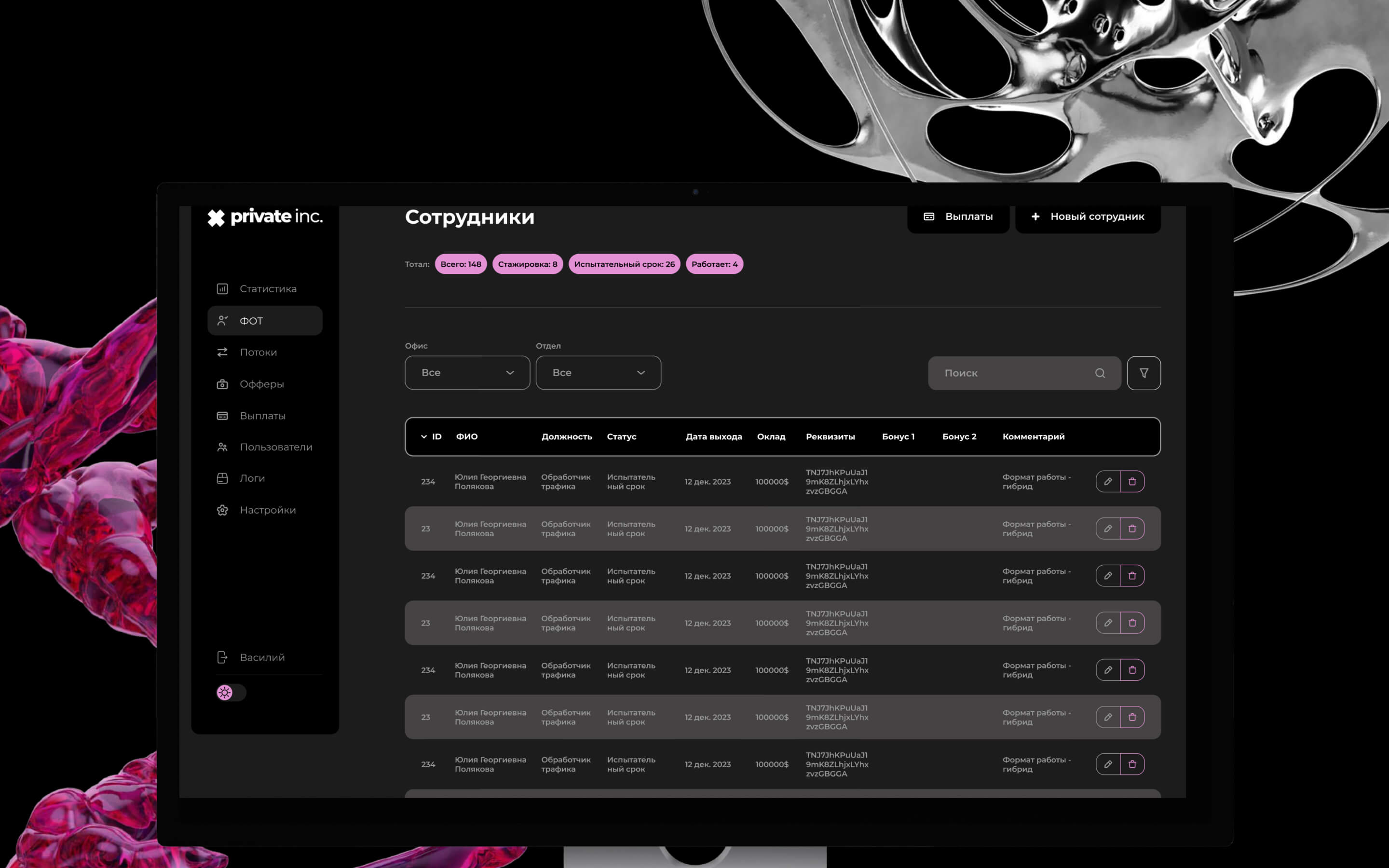1389x868 pixels.
Task: Click the delete trash icon in the first table row
Action: pyautogui.click(x=1132, y=482)
